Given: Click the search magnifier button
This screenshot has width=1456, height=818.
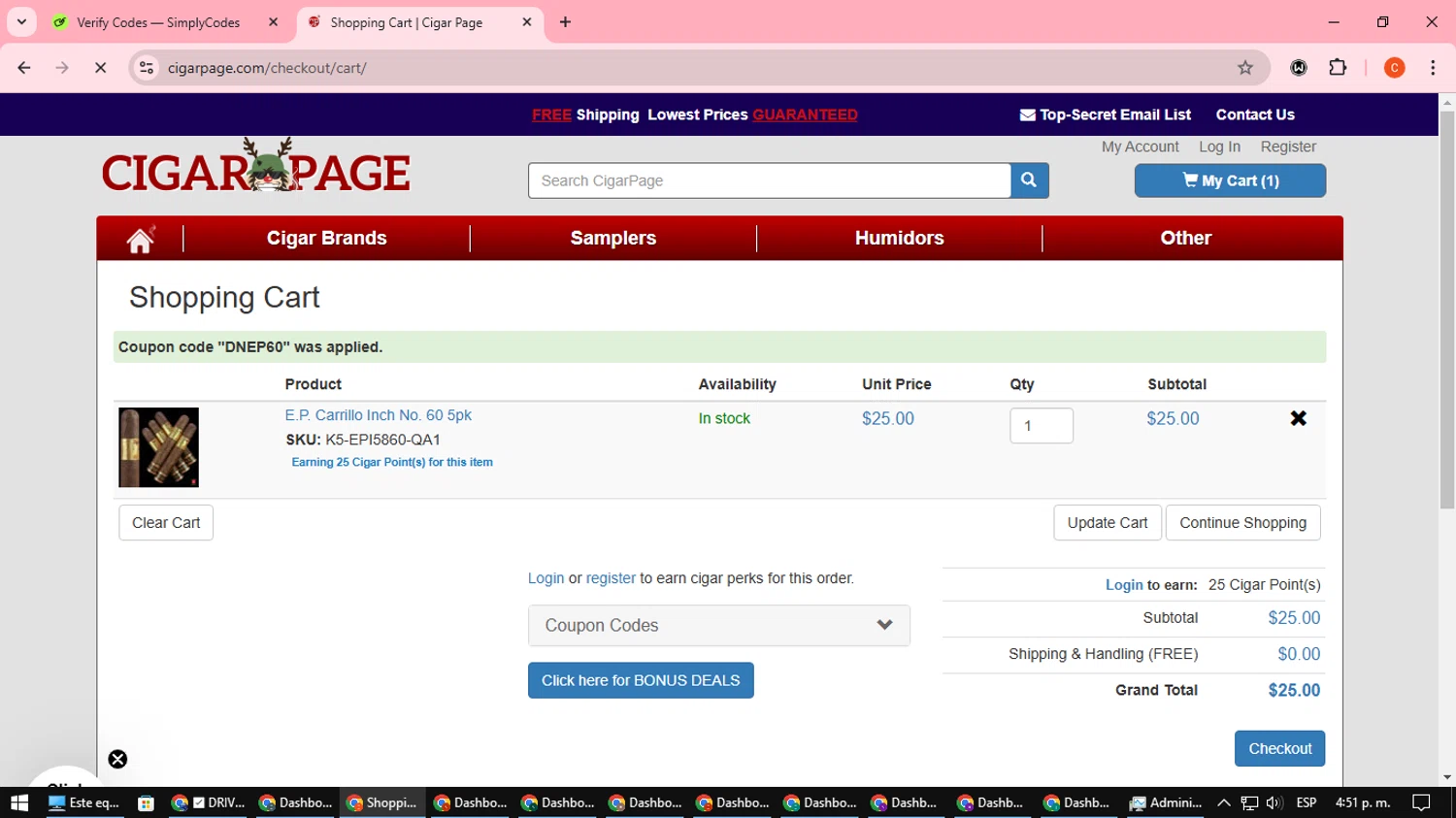Looking at the screenshot, I should pos(1029,180).
